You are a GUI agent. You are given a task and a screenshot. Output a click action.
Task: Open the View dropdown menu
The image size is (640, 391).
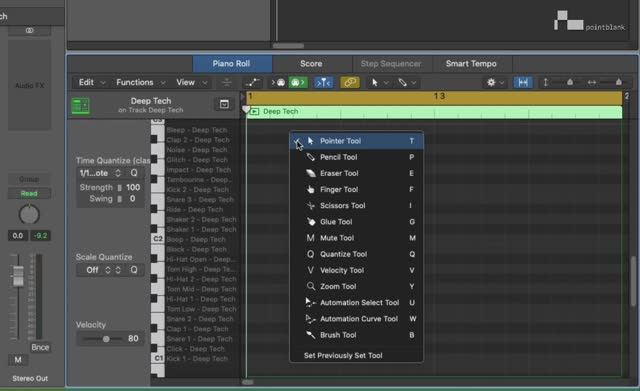point(191,82)
